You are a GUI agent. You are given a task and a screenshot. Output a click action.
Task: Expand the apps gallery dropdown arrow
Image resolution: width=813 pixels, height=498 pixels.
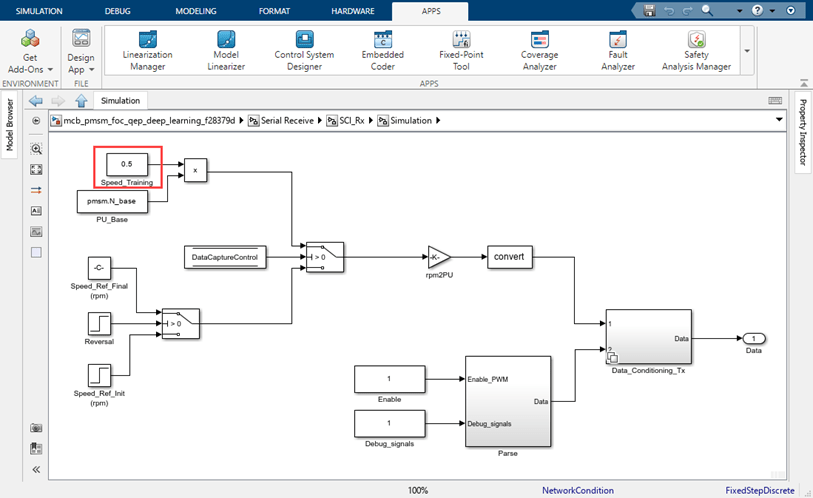pos(746,50)
